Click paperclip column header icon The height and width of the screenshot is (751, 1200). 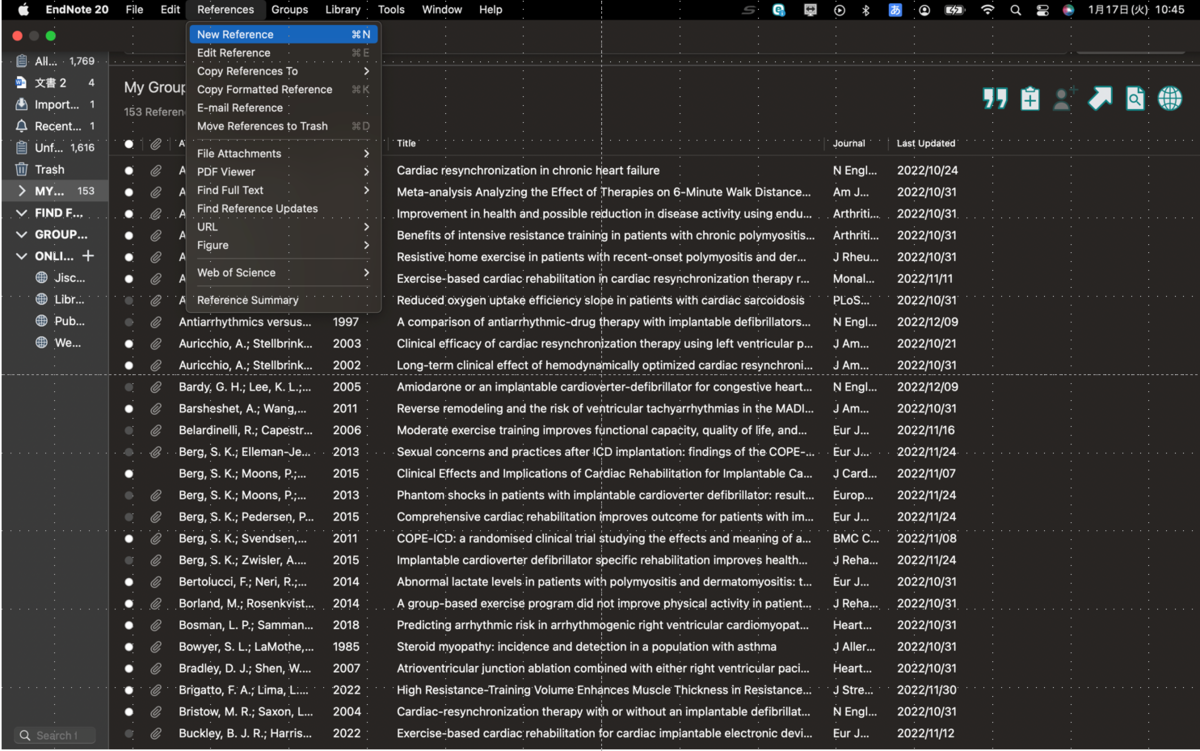pyautogui.click(x=156, y=144)
